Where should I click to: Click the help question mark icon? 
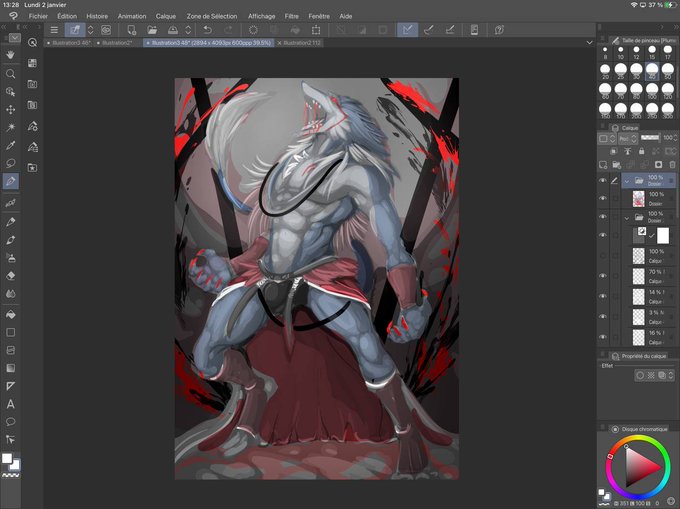click(x=499, y=30)
